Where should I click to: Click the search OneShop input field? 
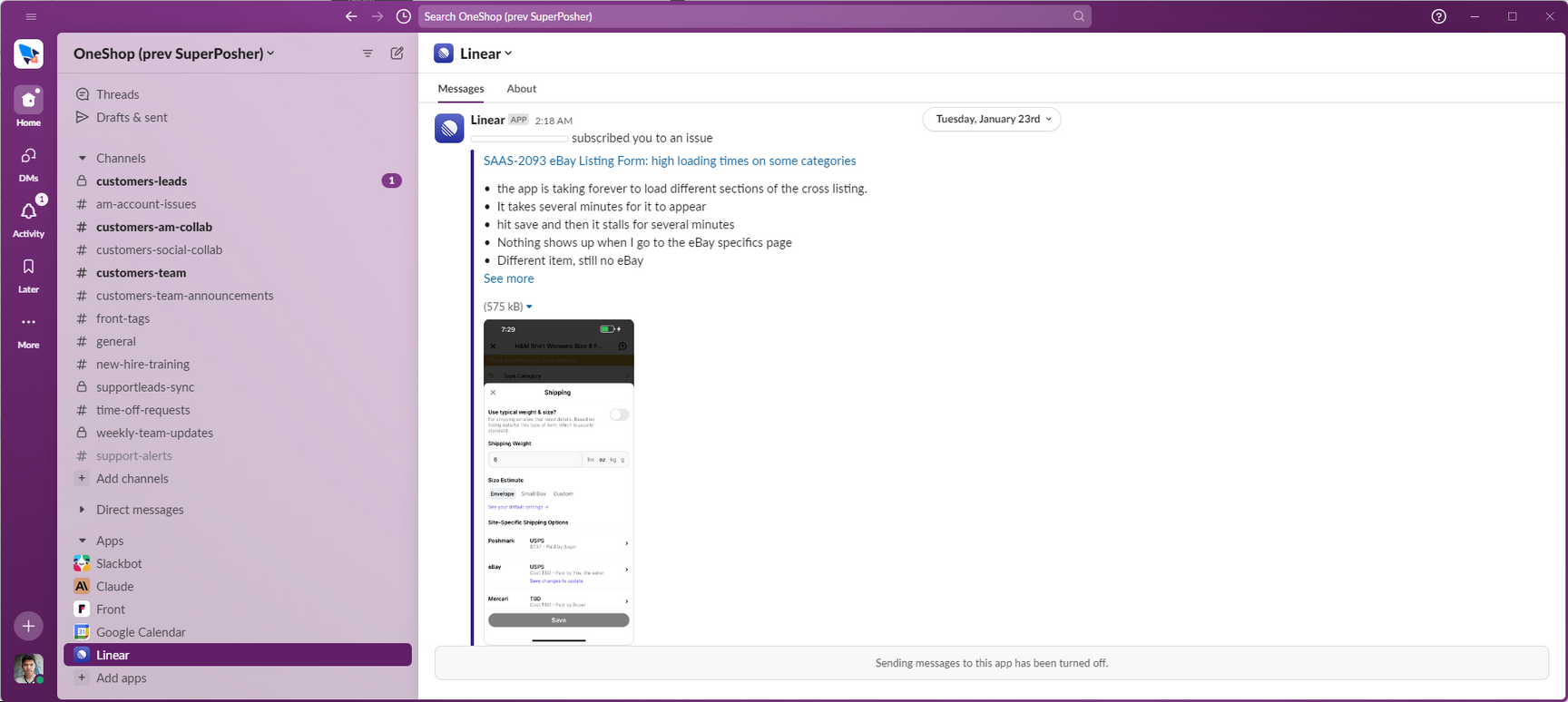click(754, 16)
